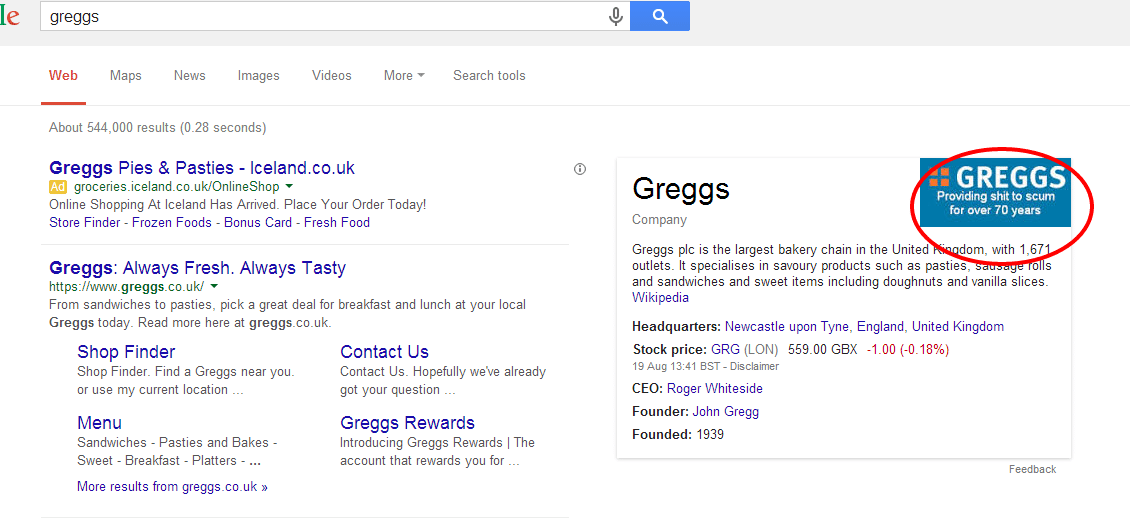
Task: Click the Greggs knowledge panel title
Action: pyautogui.click(x=681, y=189)
